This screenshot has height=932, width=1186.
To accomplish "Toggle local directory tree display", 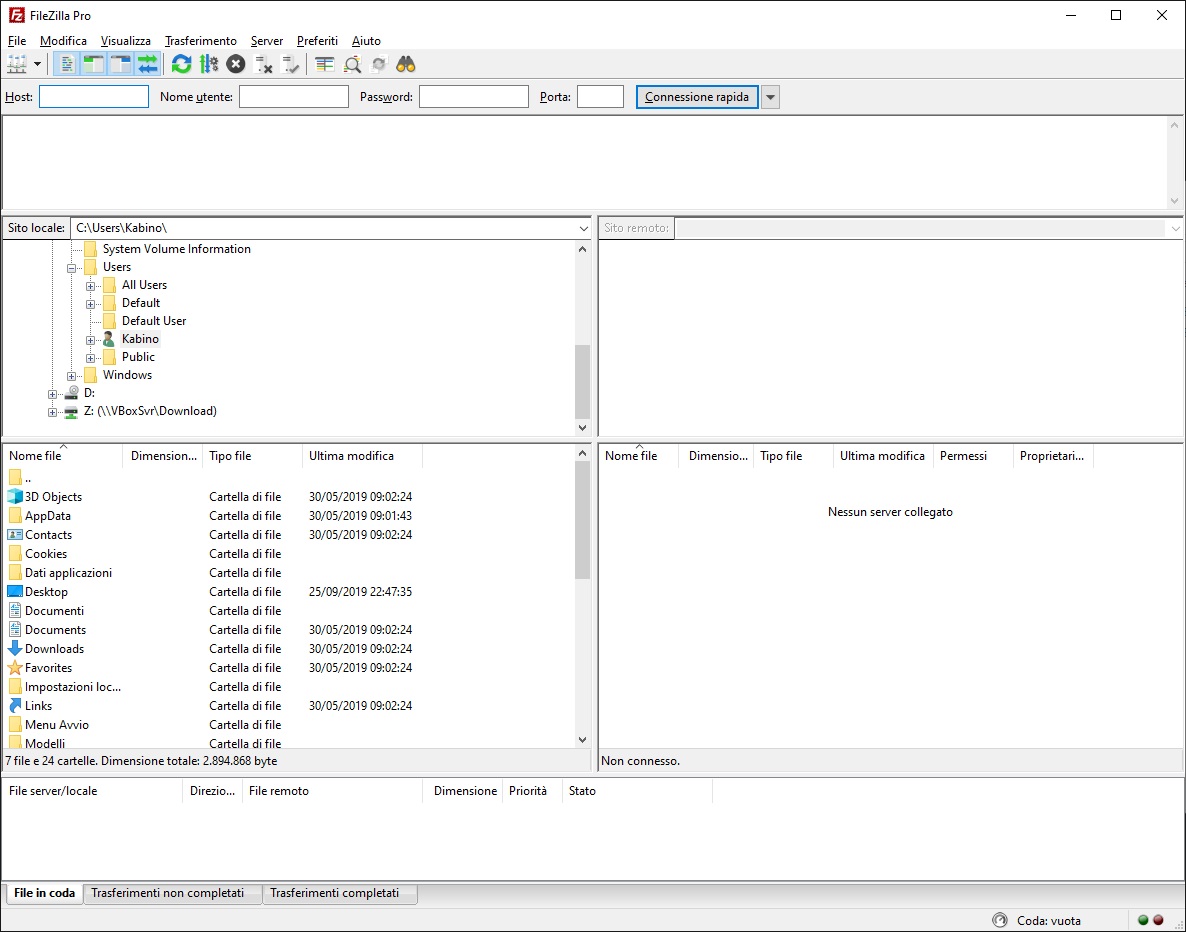I will 93,64.
